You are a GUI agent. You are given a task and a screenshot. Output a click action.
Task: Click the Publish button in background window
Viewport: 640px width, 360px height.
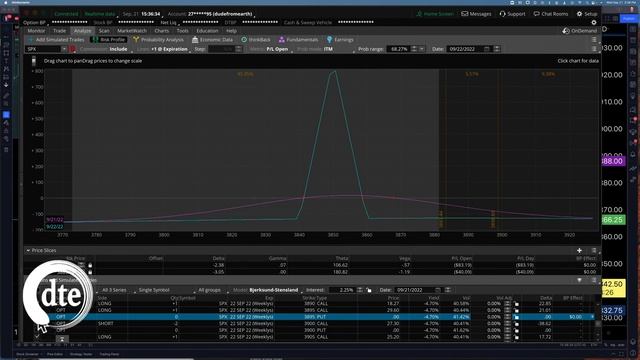click(629, 19)
